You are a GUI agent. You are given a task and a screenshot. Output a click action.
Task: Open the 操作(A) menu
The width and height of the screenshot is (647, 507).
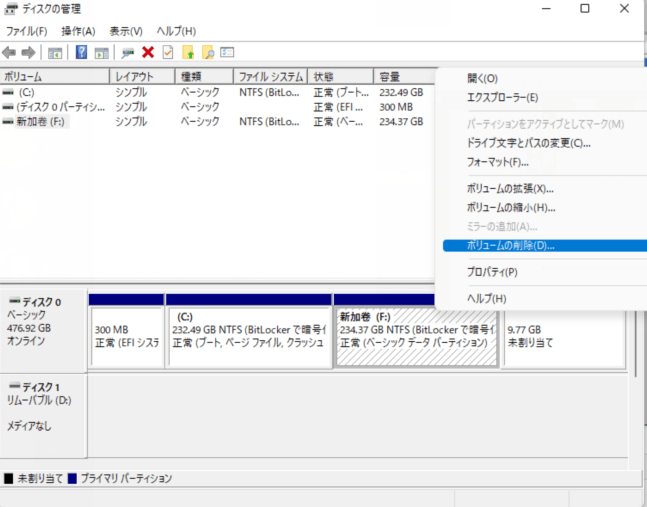(x=78, y=31)
